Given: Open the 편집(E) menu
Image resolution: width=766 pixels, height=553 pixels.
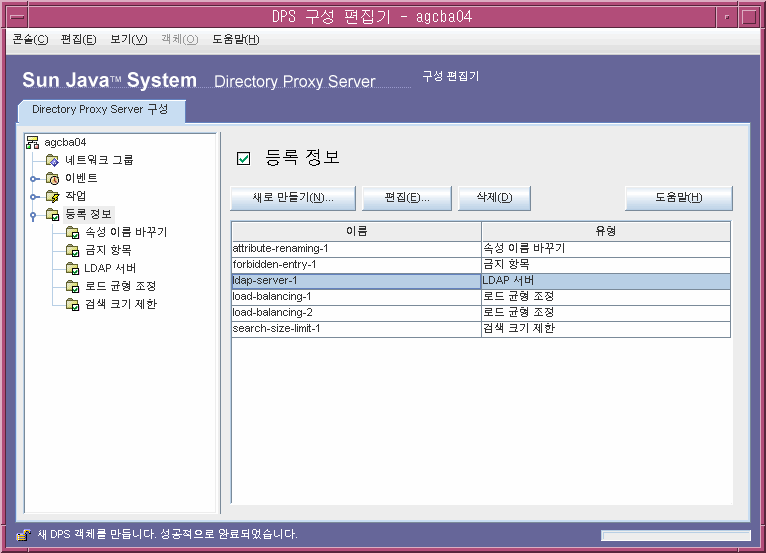Looking at the screenshot, I should click(78, 40).
